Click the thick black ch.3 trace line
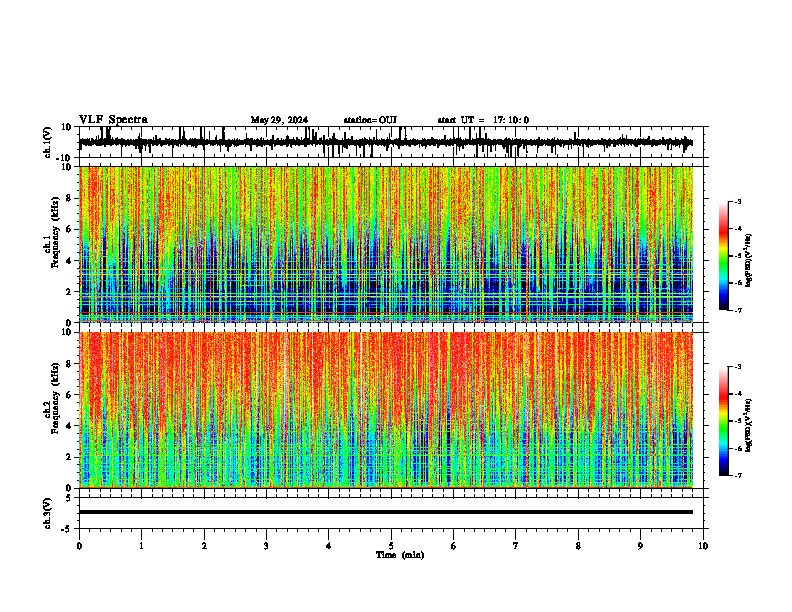The width and height of the screenshot is (792, 612). [x=386, y=512]
